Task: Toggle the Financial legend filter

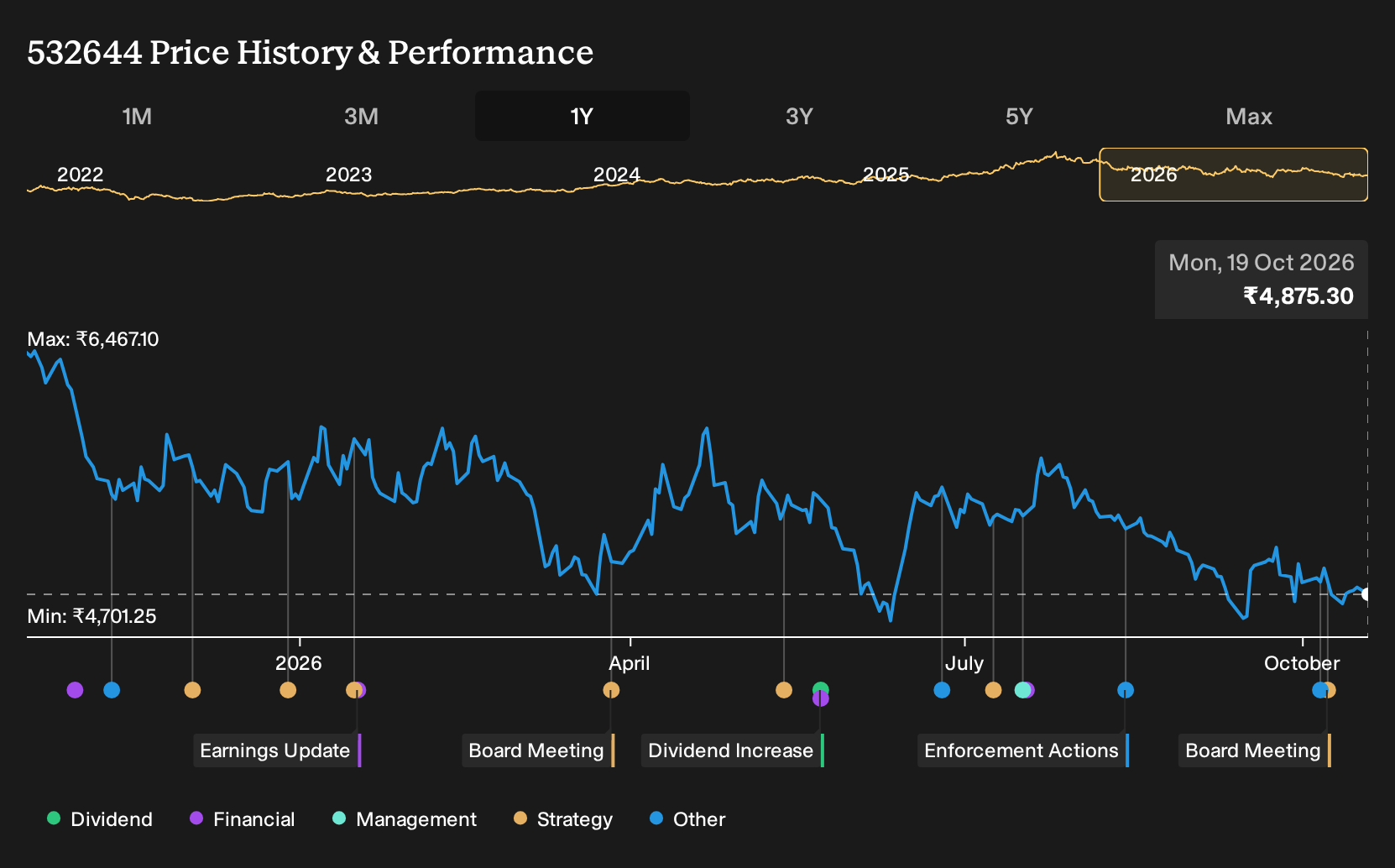Action: pos(242,819)
